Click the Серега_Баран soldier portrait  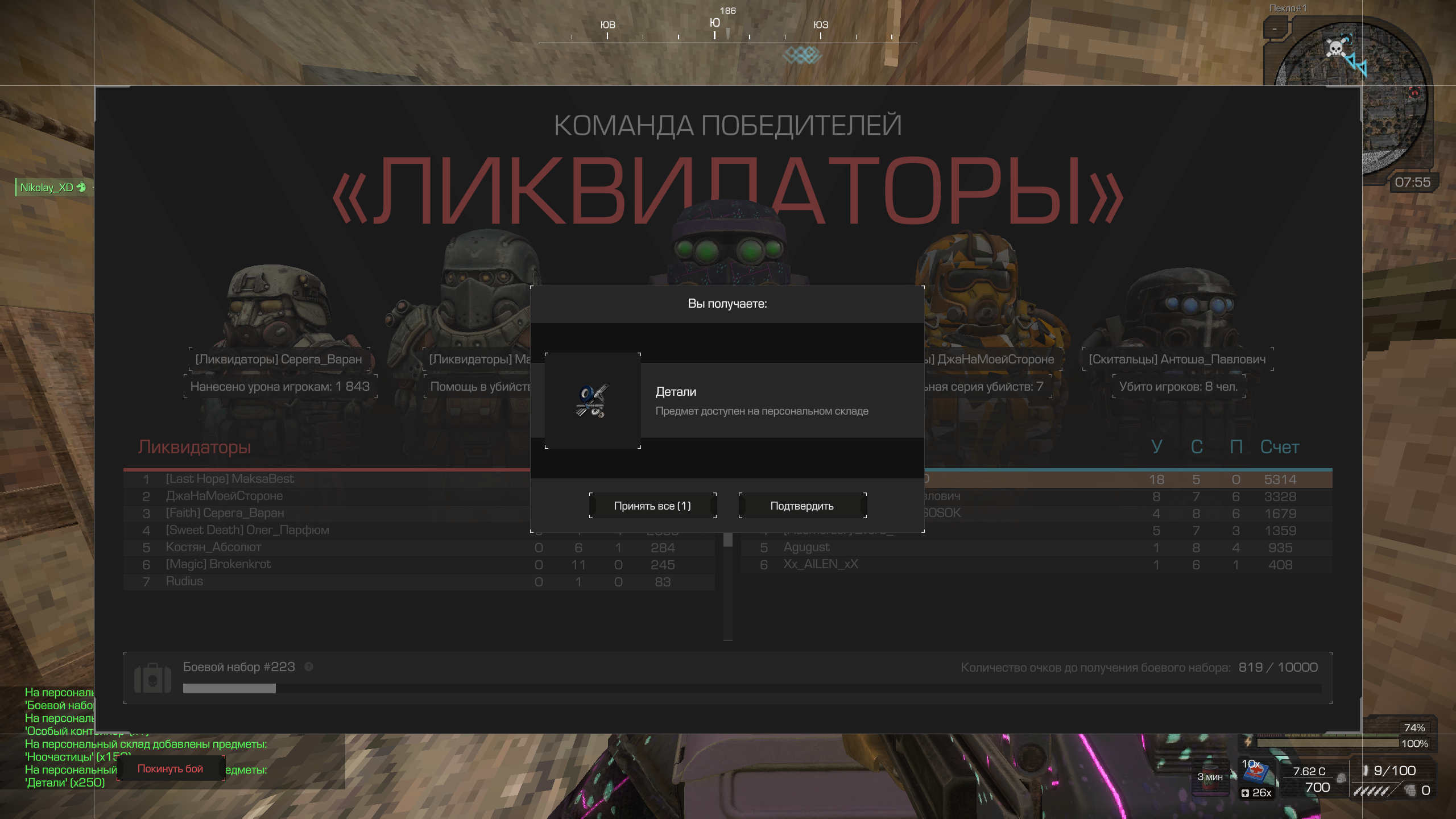(x=279, y=307)
